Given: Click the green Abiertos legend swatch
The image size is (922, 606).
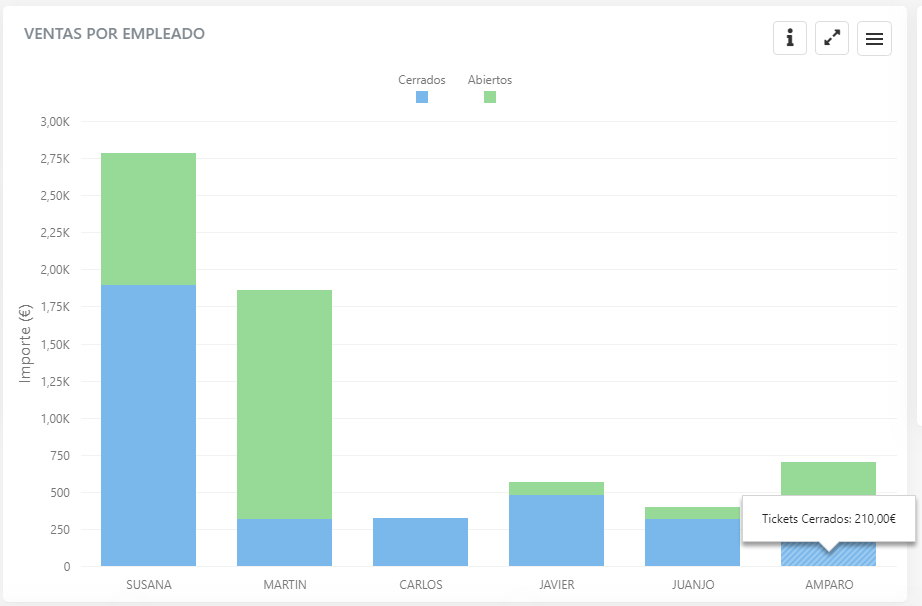Looking at the screenshot, I should pos(490,97).
